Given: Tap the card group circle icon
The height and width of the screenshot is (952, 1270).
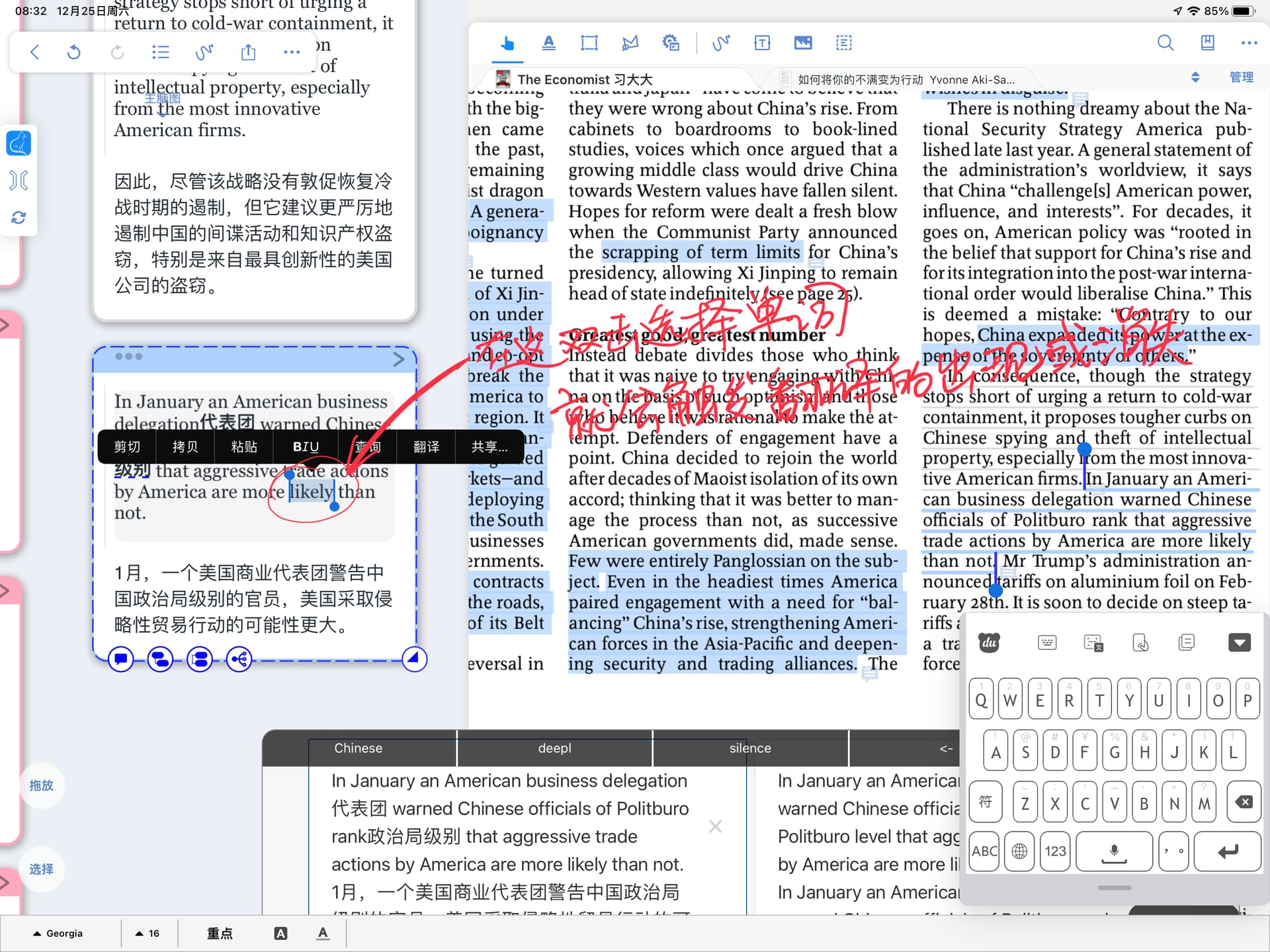Looking at the screenshot, I should tap(200, 659).
